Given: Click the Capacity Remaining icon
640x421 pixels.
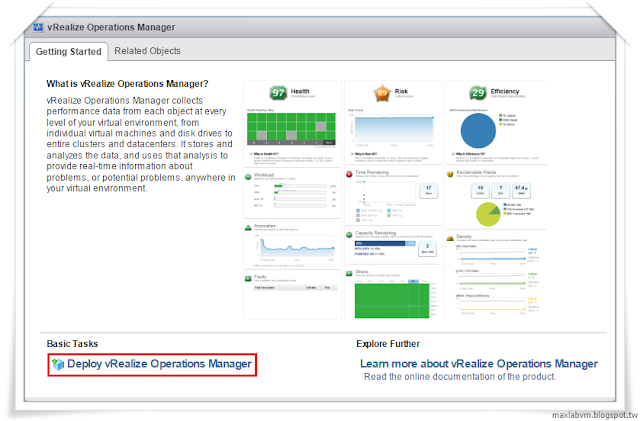Looking at the screenshot, I should (349, 235).
